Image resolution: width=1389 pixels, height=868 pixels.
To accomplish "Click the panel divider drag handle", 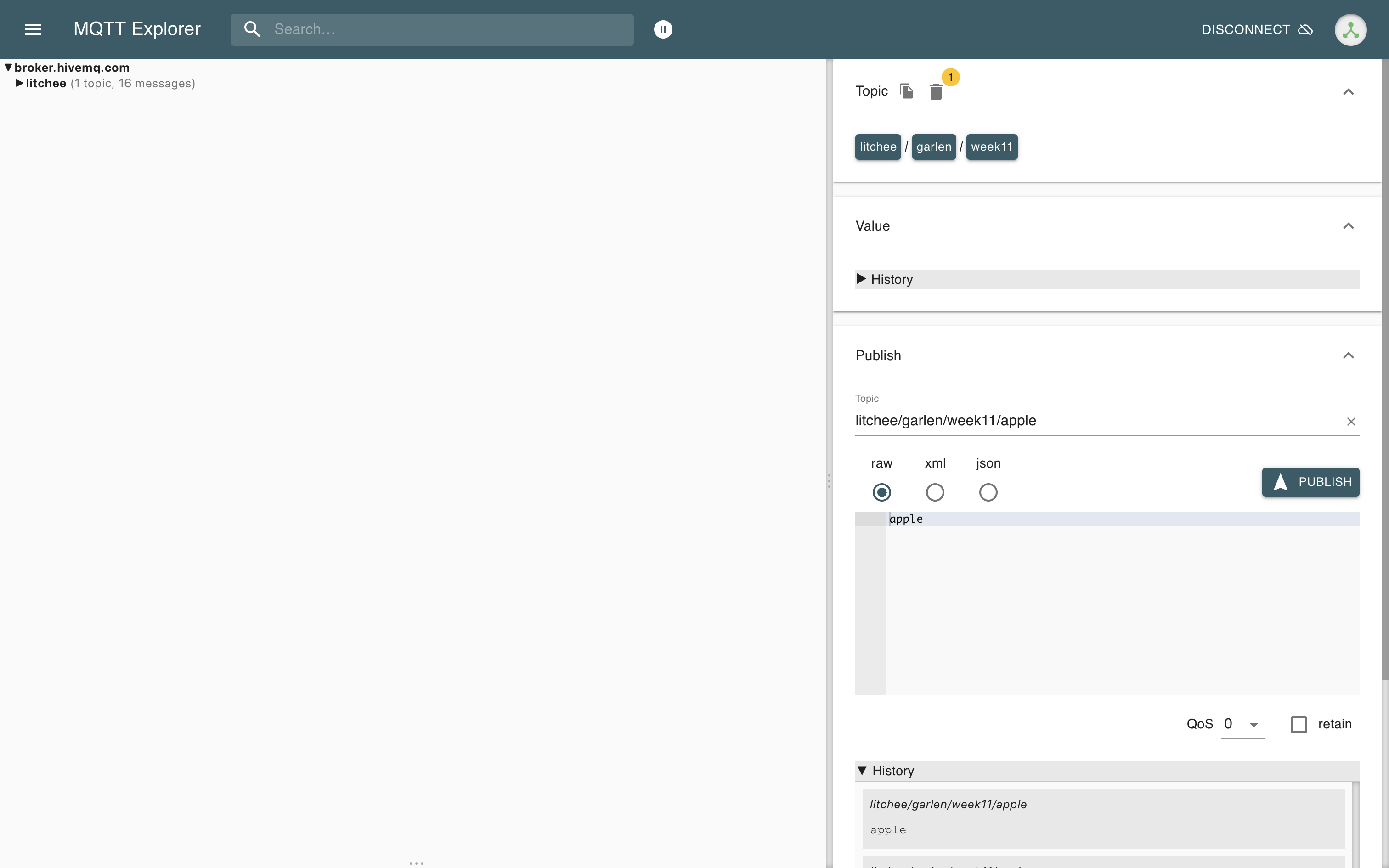I will (x=829, y=481).
